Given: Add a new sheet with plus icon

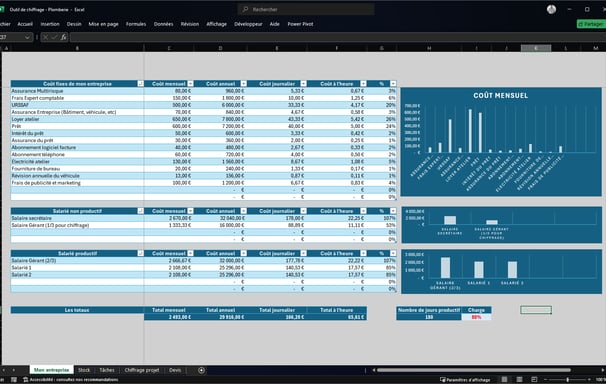Looking at the screenshot, I should pyautogui.click(x=201, y=370).
